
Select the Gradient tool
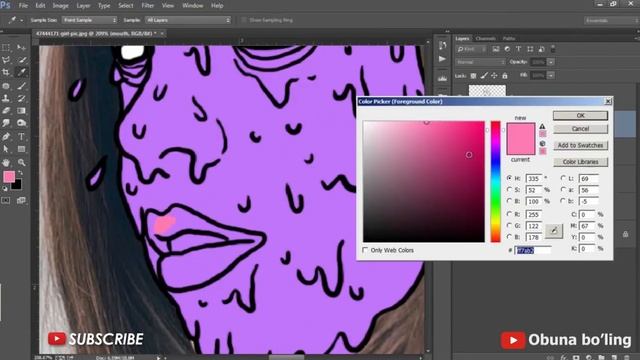tap(22, 111)
